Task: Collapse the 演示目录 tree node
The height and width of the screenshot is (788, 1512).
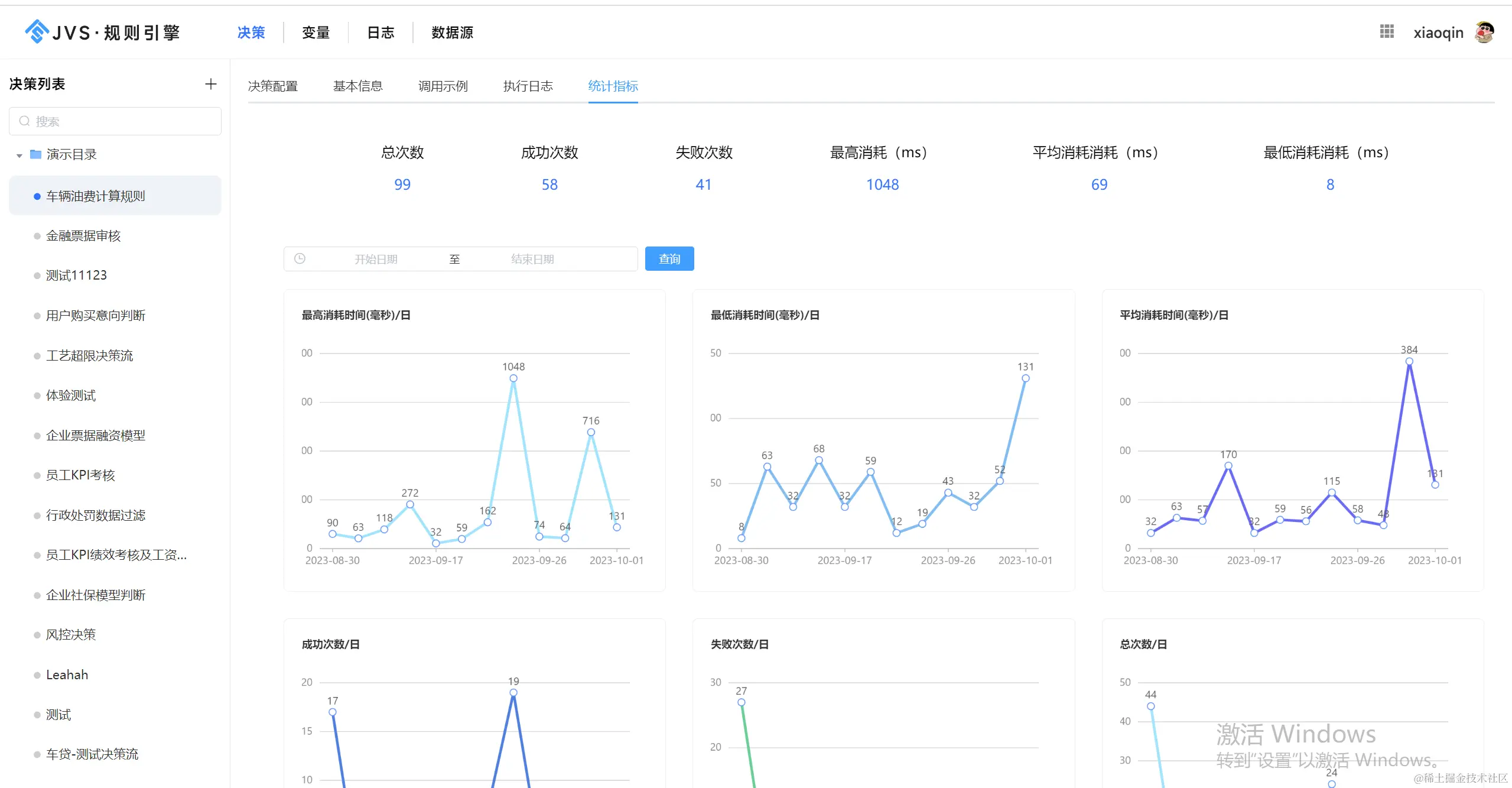Action: [18, 154]
